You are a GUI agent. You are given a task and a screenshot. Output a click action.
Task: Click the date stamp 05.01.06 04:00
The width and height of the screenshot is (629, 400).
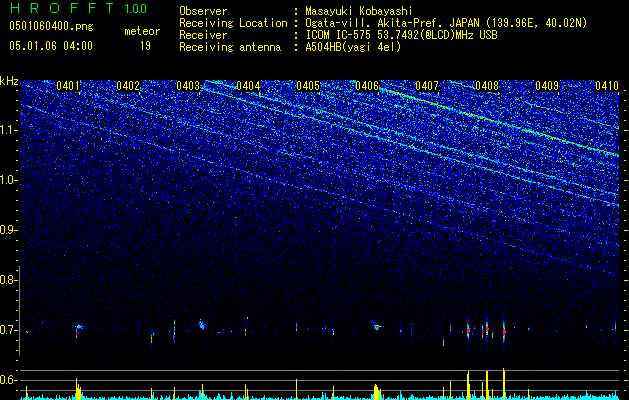[51, 46]
